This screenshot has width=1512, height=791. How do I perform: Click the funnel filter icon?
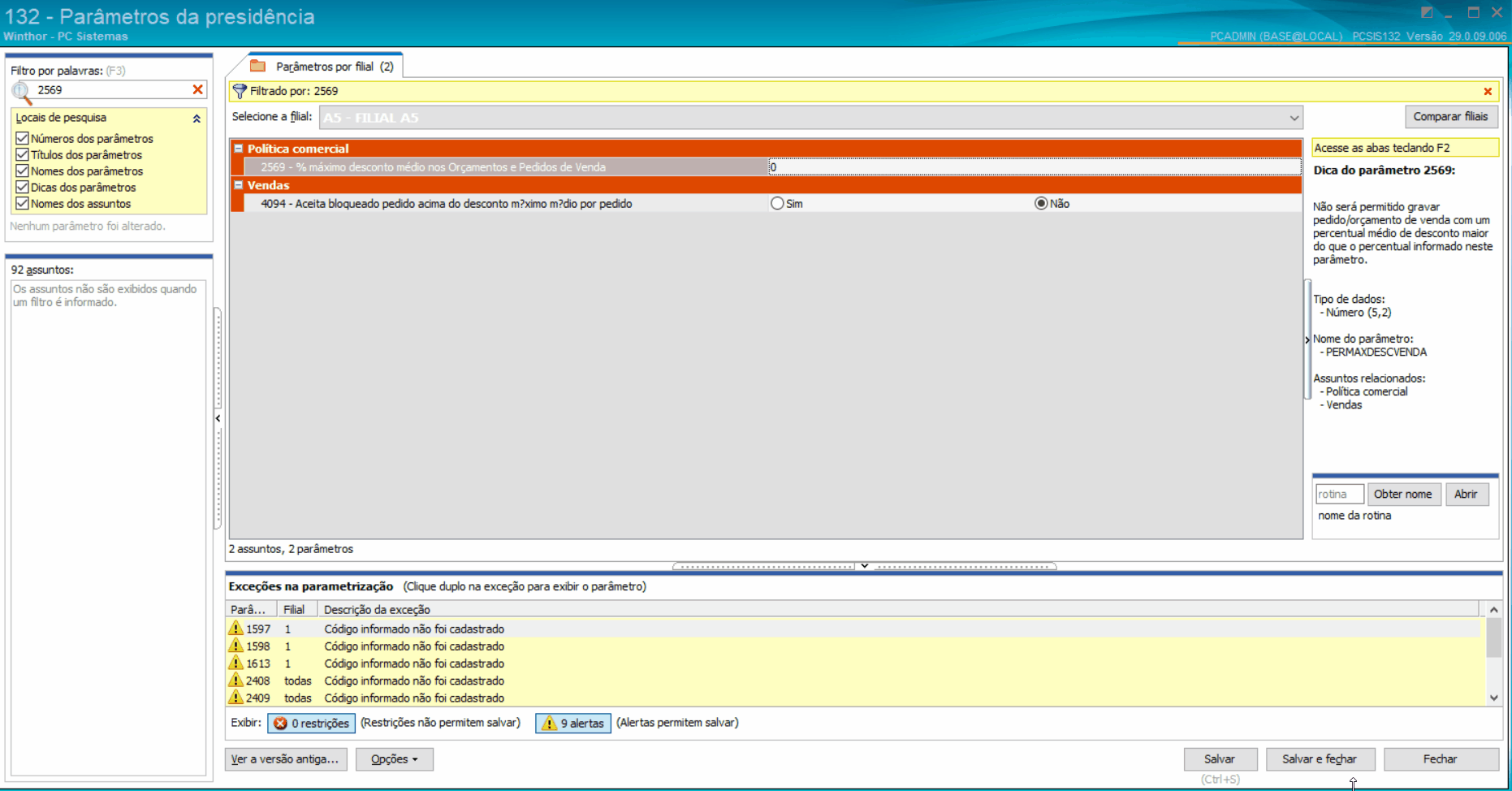click(x=240, y=91)
